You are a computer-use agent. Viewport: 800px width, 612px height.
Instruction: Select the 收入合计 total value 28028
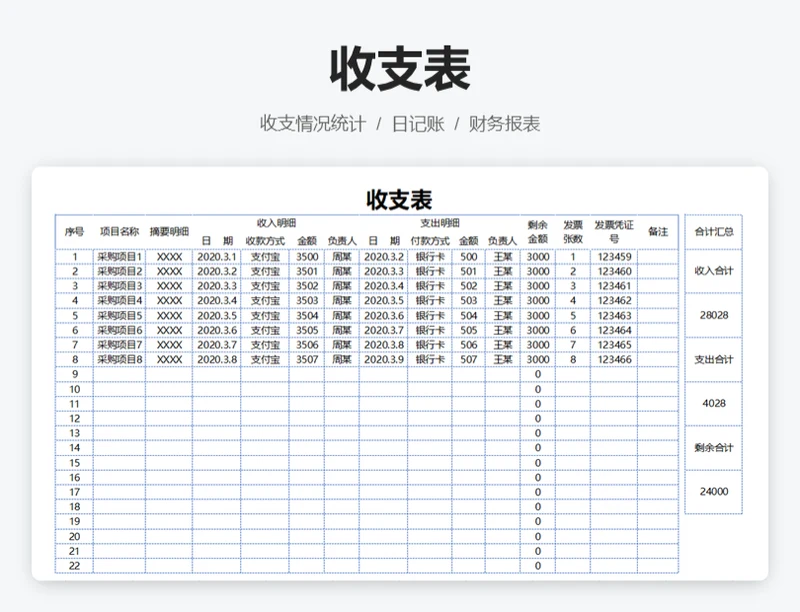713,315
